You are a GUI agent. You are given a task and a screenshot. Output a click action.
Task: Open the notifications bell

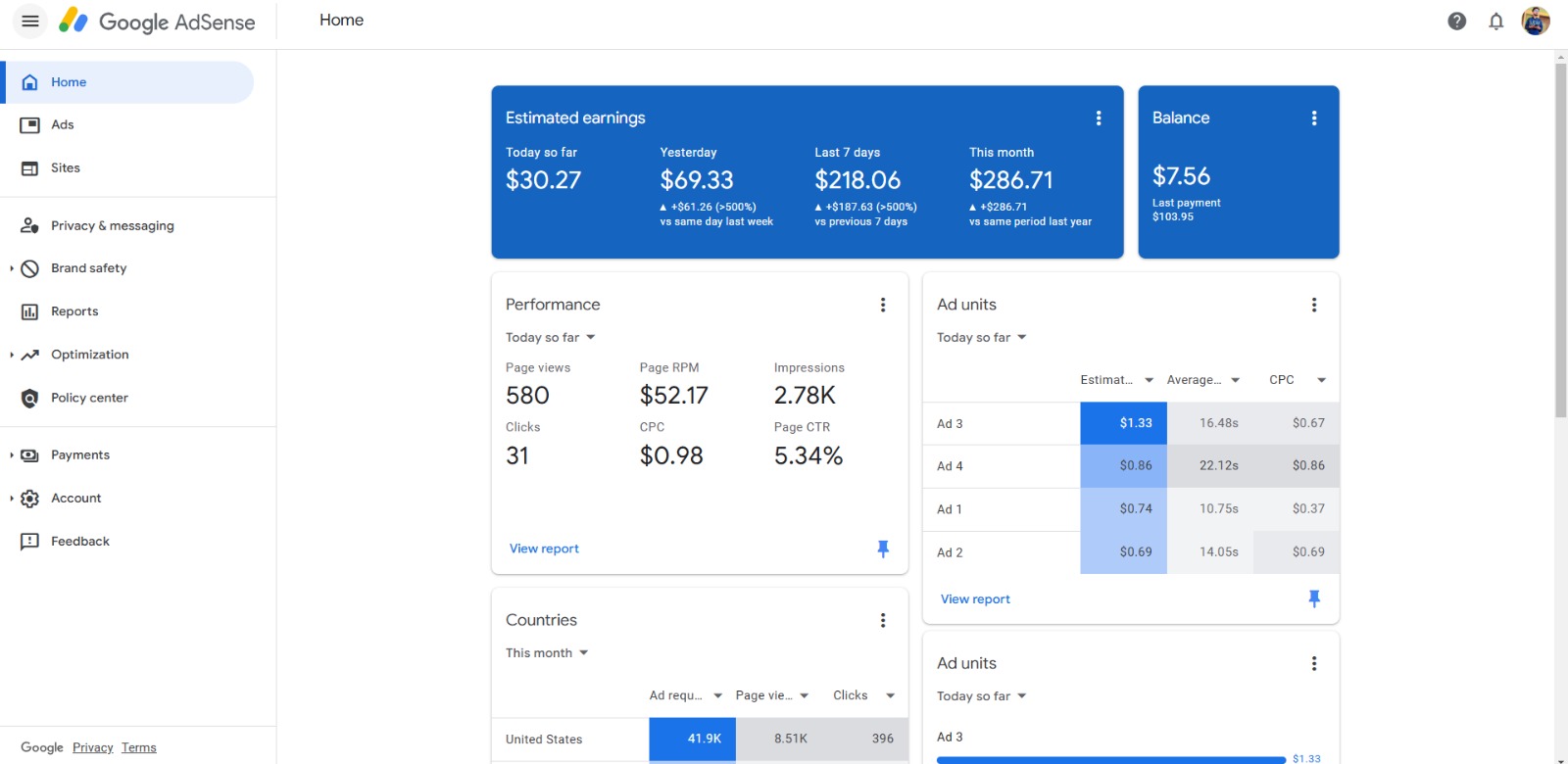pyautogui.click(x=1495, y=21)
